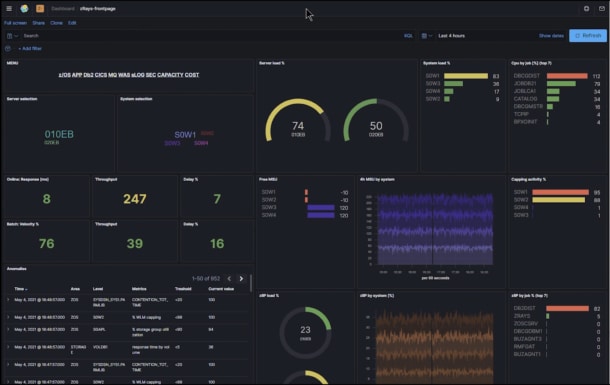The width and height of the screenshot is (610, 385).
Task: Open the z/OS link in the MENU panel
Action: pyautogui.click(x=64, y=75)
